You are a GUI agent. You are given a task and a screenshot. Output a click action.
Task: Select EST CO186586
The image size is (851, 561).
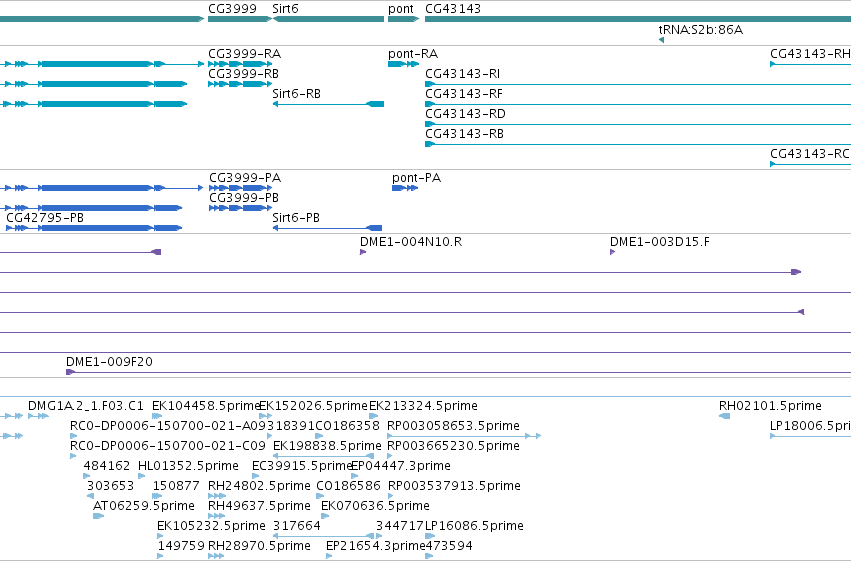[x=348, y=486]
